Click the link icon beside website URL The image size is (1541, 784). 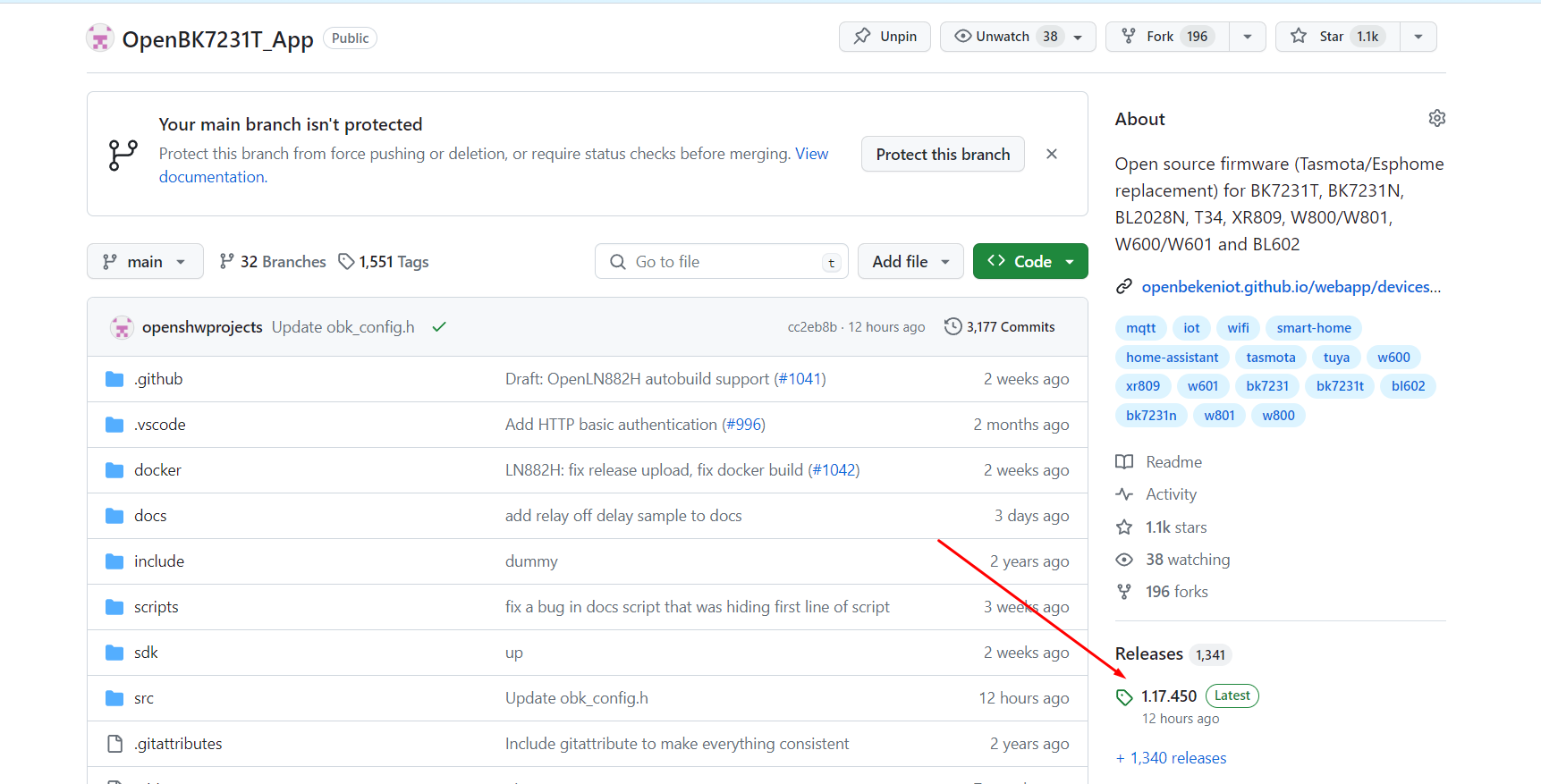[x=1124, y=287]
